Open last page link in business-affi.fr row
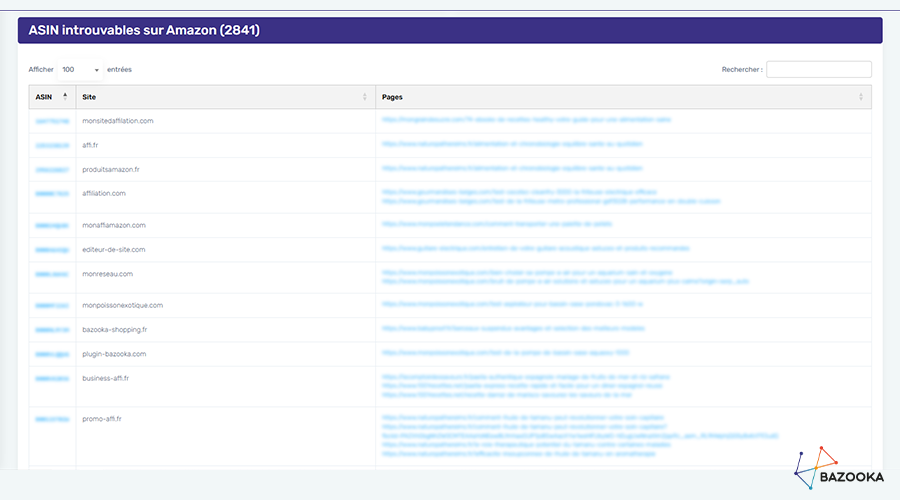Image resolution: width=900 pixels, height=500 pixels. (x=507, y=395)
